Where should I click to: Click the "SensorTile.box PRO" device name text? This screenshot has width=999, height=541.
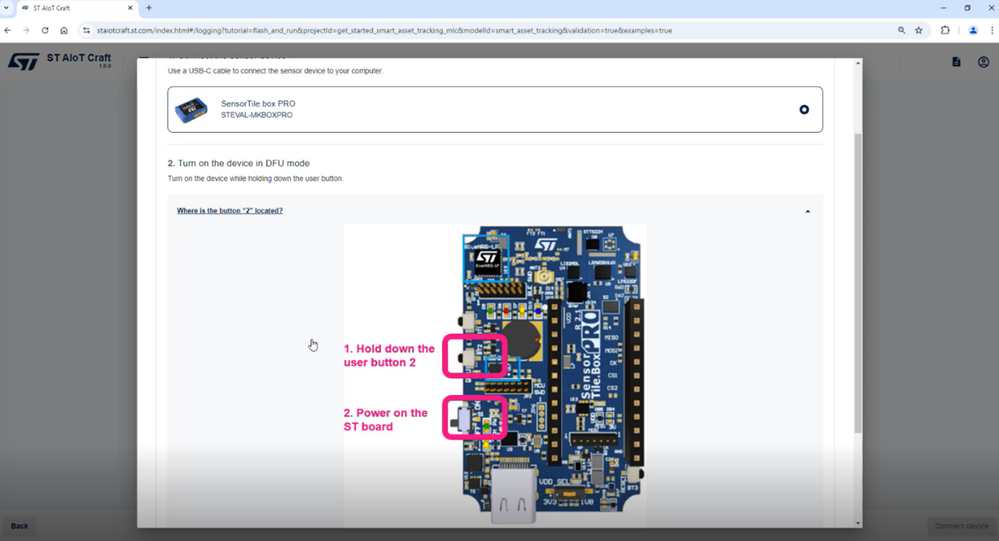[258, 103]
